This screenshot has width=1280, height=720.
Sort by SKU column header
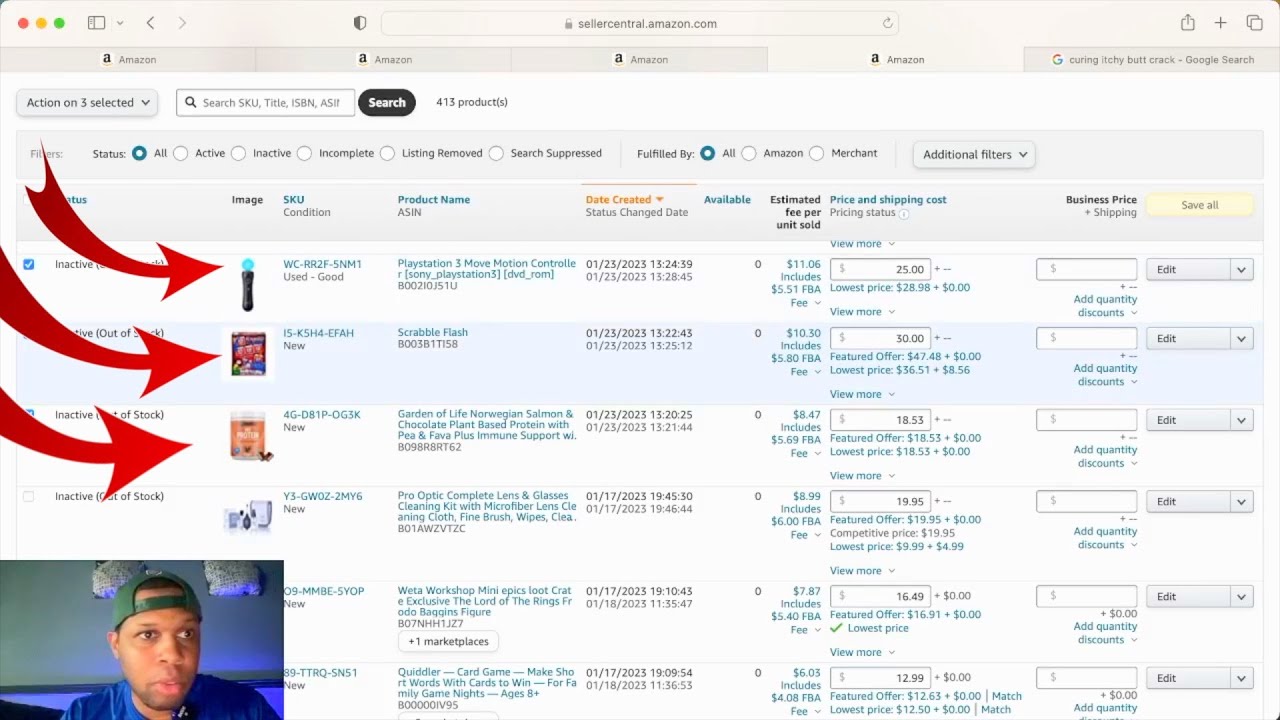(293, 200)
